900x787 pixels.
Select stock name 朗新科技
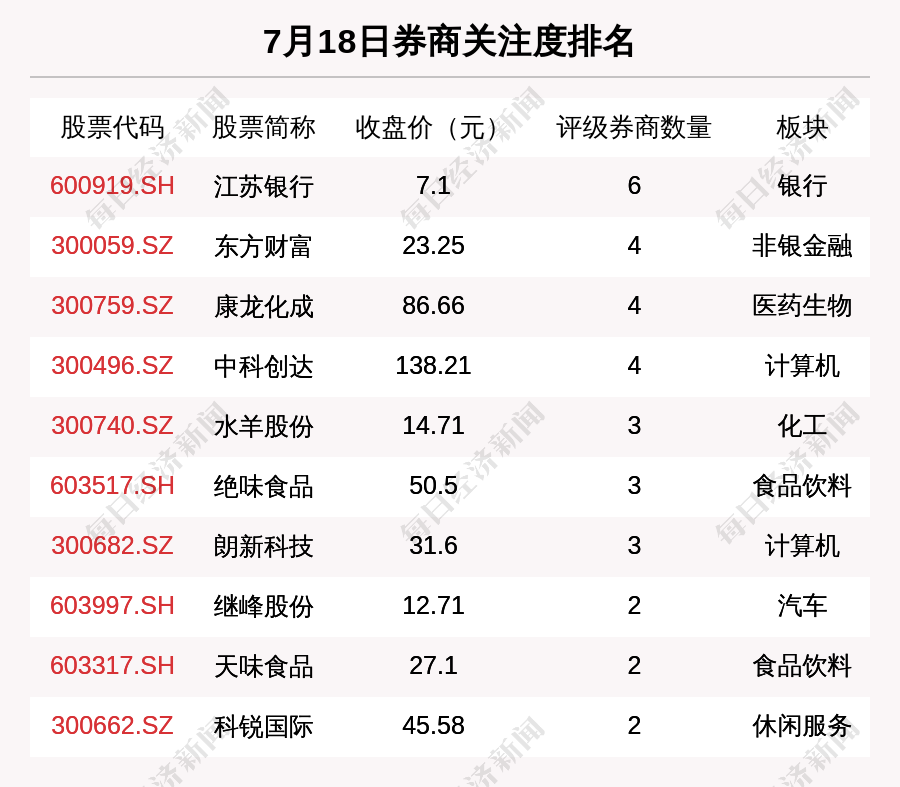pyautogui.click(x=263, y=547)
